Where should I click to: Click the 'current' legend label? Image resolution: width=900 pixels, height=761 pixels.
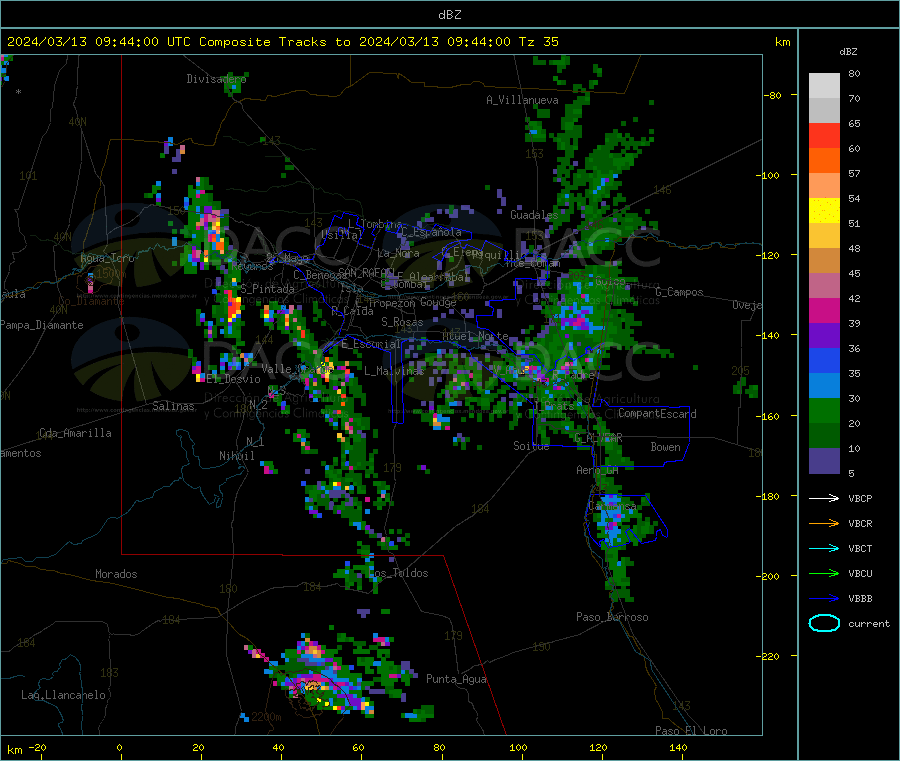869,623
